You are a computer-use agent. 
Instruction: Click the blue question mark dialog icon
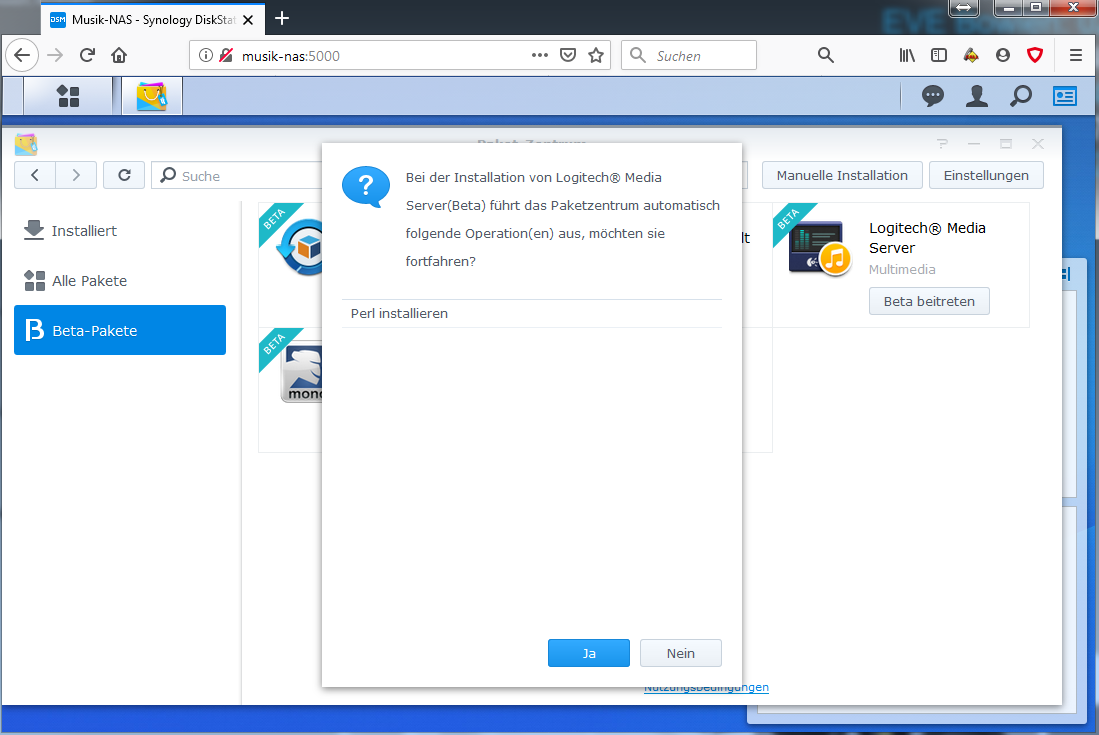coord(366,186)
